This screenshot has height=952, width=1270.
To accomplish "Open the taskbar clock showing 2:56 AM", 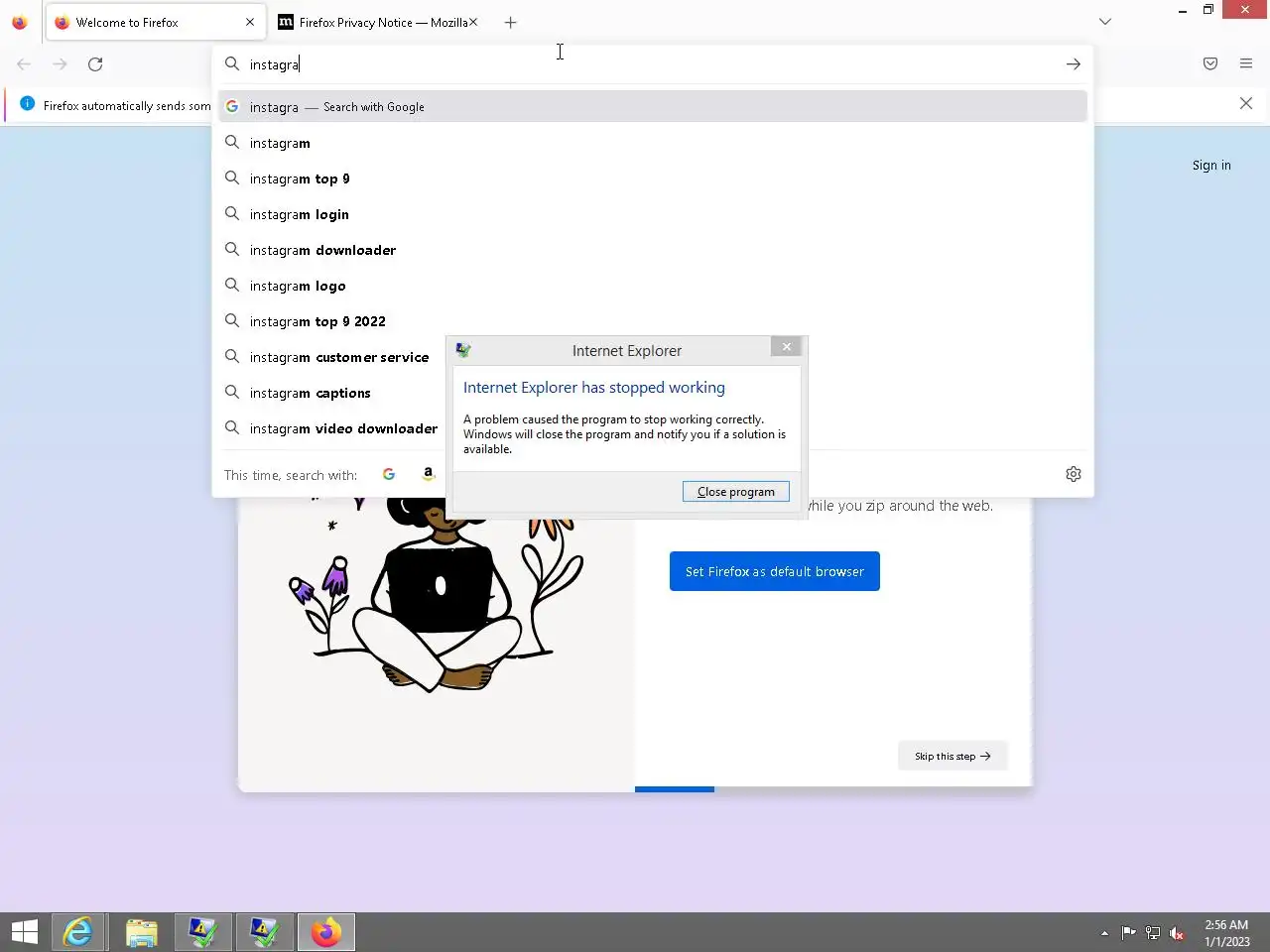I will (1226, 933).
